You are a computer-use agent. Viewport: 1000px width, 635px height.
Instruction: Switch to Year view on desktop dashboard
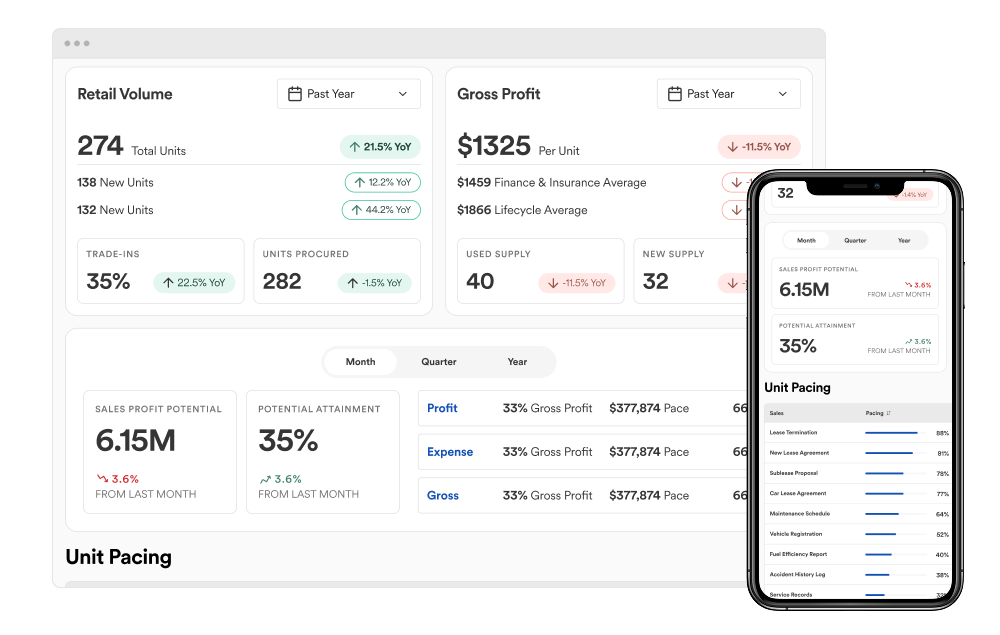tap(517, 362)
